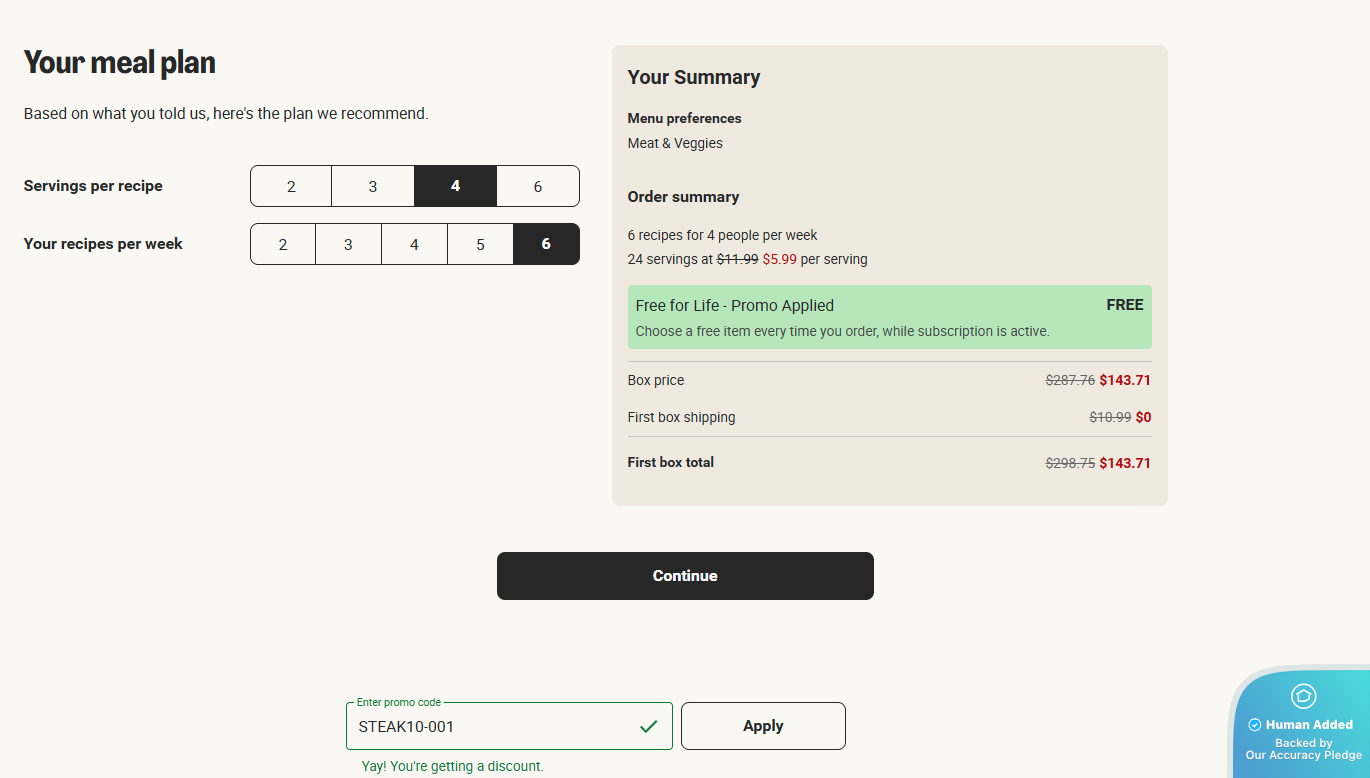Viewport: 1370px width, 778px height.
Task: Choose 4 servings per recipe
Action: click(x=455, y=186)
